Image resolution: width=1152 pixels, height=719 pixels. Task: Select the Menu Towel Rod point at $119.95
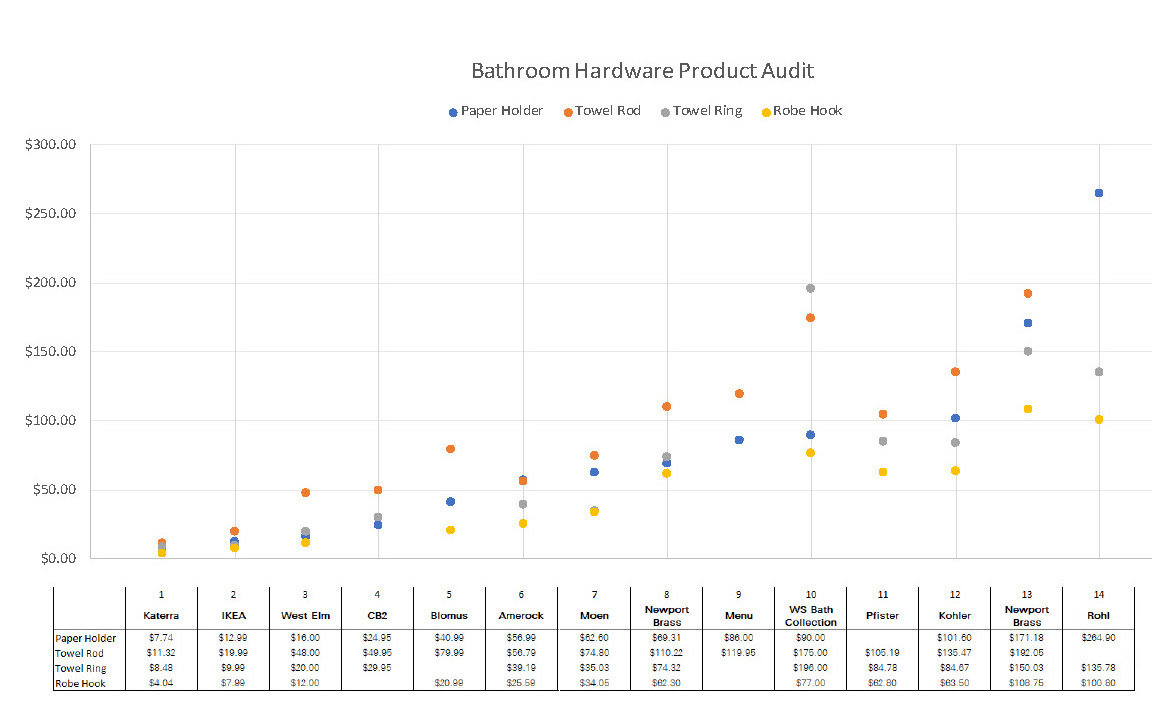pyautogui.click(x=739, y=394)
